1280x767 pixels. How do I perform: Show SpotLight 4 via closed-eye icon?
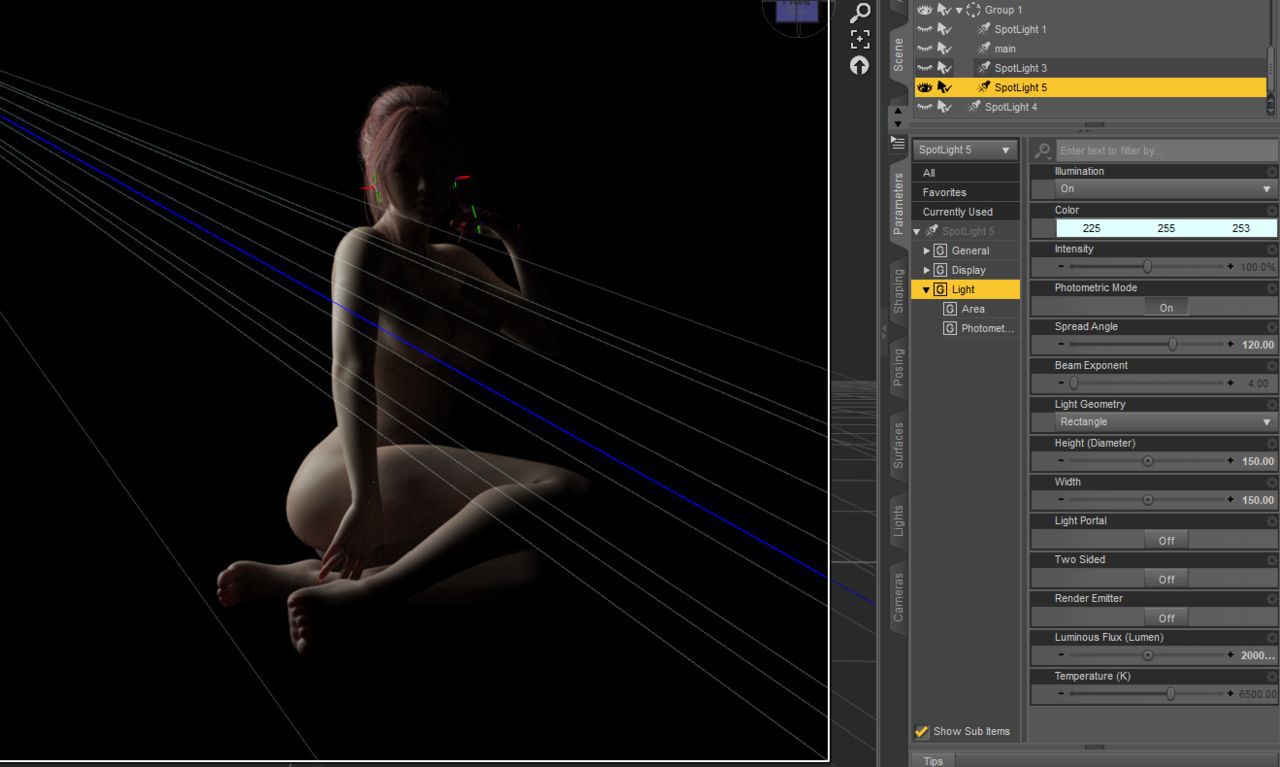(925, 106)
